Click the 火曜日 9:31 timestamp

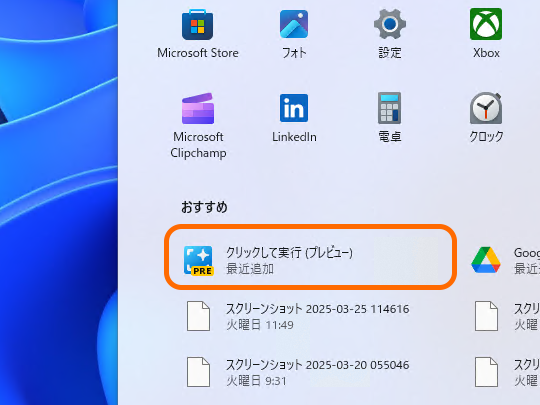(256, 381)
